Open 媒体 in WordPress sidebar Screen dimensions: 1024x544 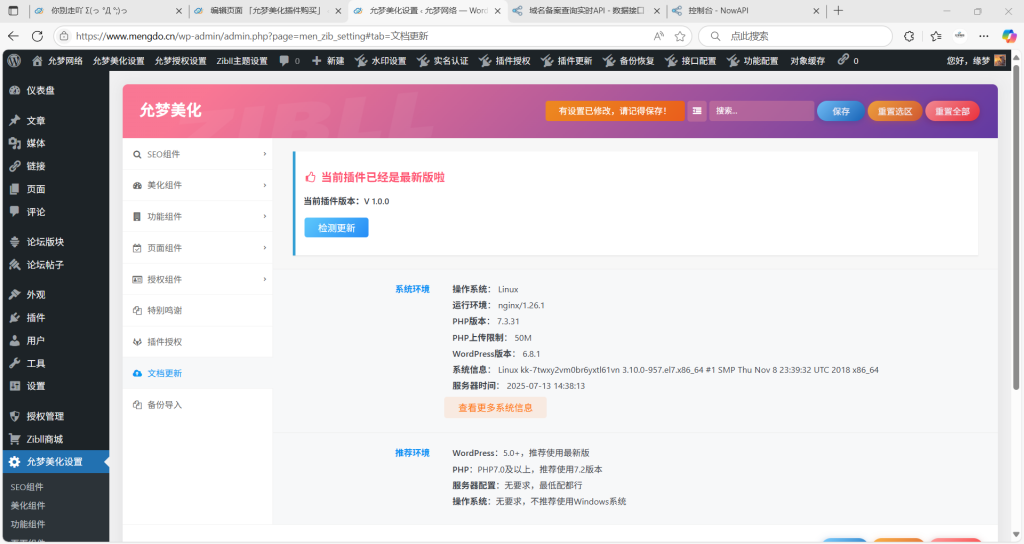[x=55, y=143]
